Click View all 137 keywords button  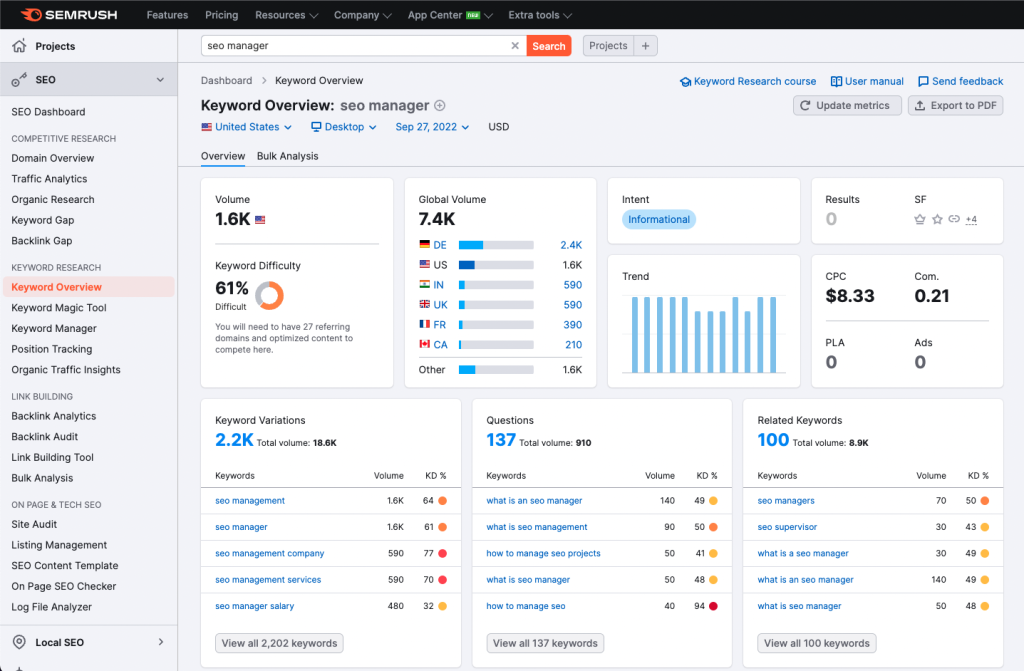pyautogui.click(x=545, y=643)
